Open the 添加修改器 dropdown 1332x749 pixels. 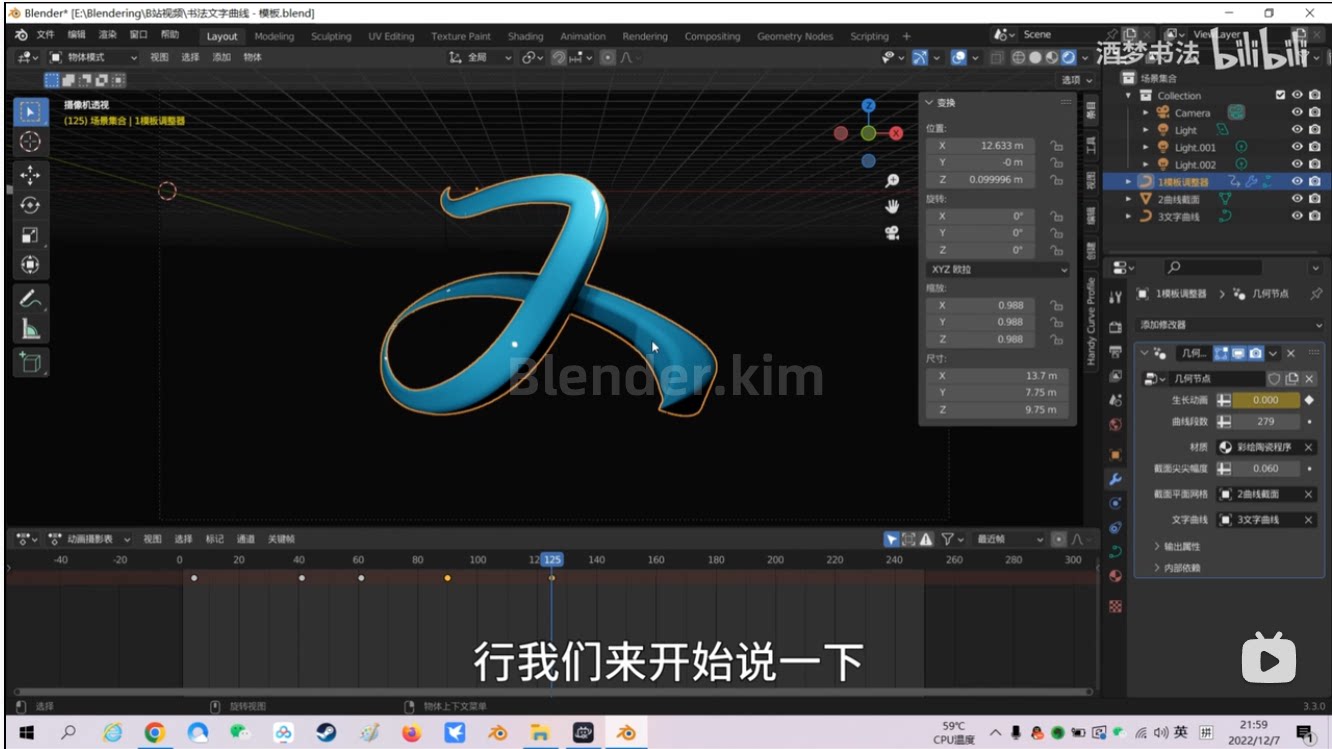coord(1230,325)
